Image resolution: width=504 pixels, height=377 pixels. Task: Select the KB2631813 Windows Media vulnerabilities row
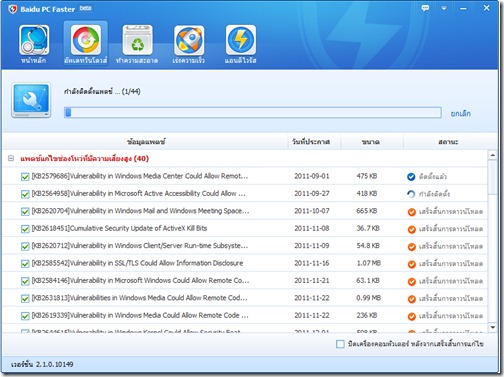click(245, 298)
